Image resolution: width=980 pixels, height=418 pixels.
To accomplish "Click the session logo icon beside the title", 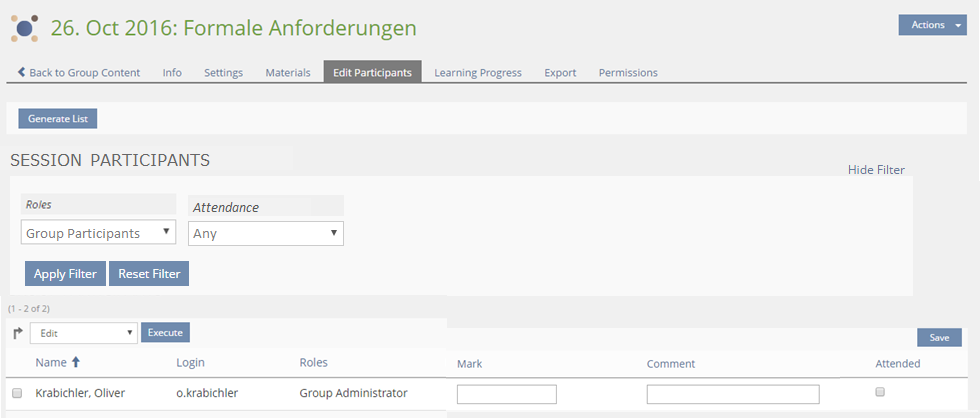I will (25, 28).
